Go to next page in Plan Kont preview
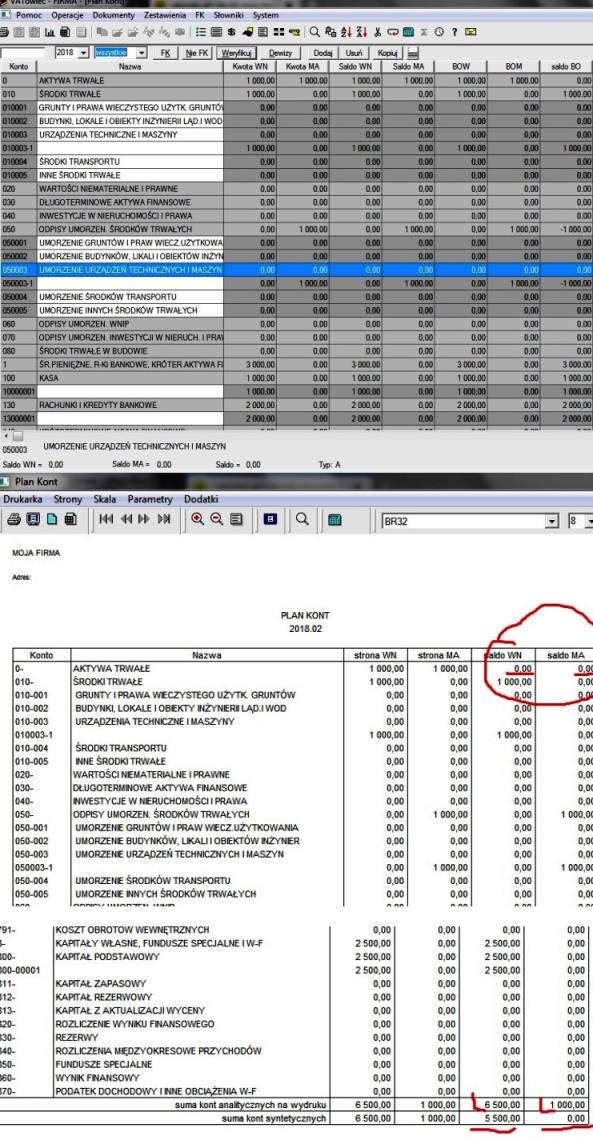This screenshot has width=593, height=1140. [x=143, y=519]
